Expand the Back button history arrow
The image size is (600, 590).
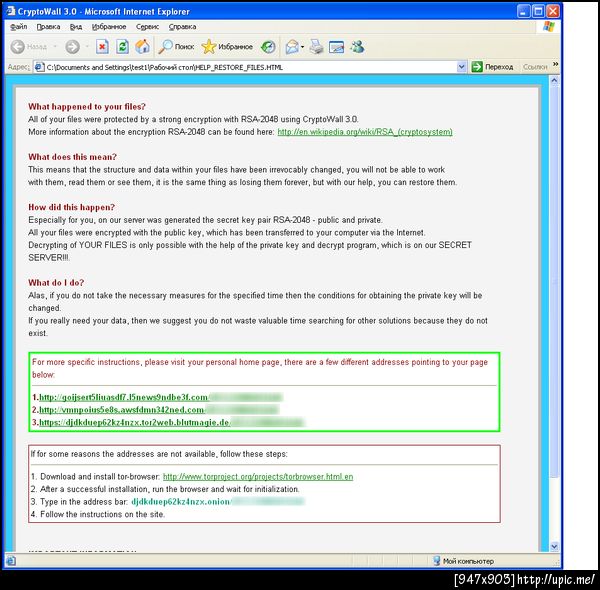(55, 47)
